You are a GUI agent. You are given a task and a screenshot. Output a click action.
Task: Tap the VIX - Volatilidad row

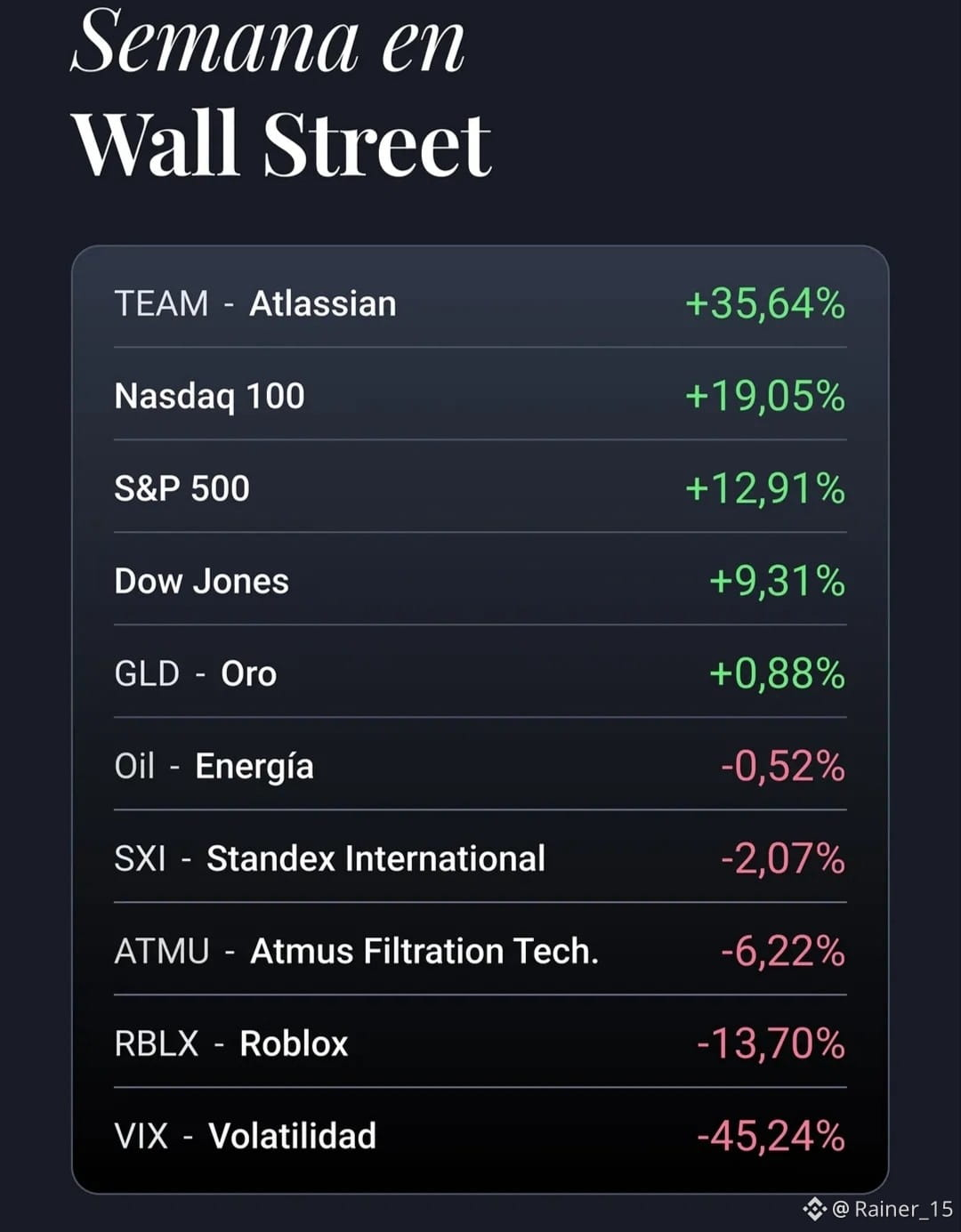pos(480,1136)
